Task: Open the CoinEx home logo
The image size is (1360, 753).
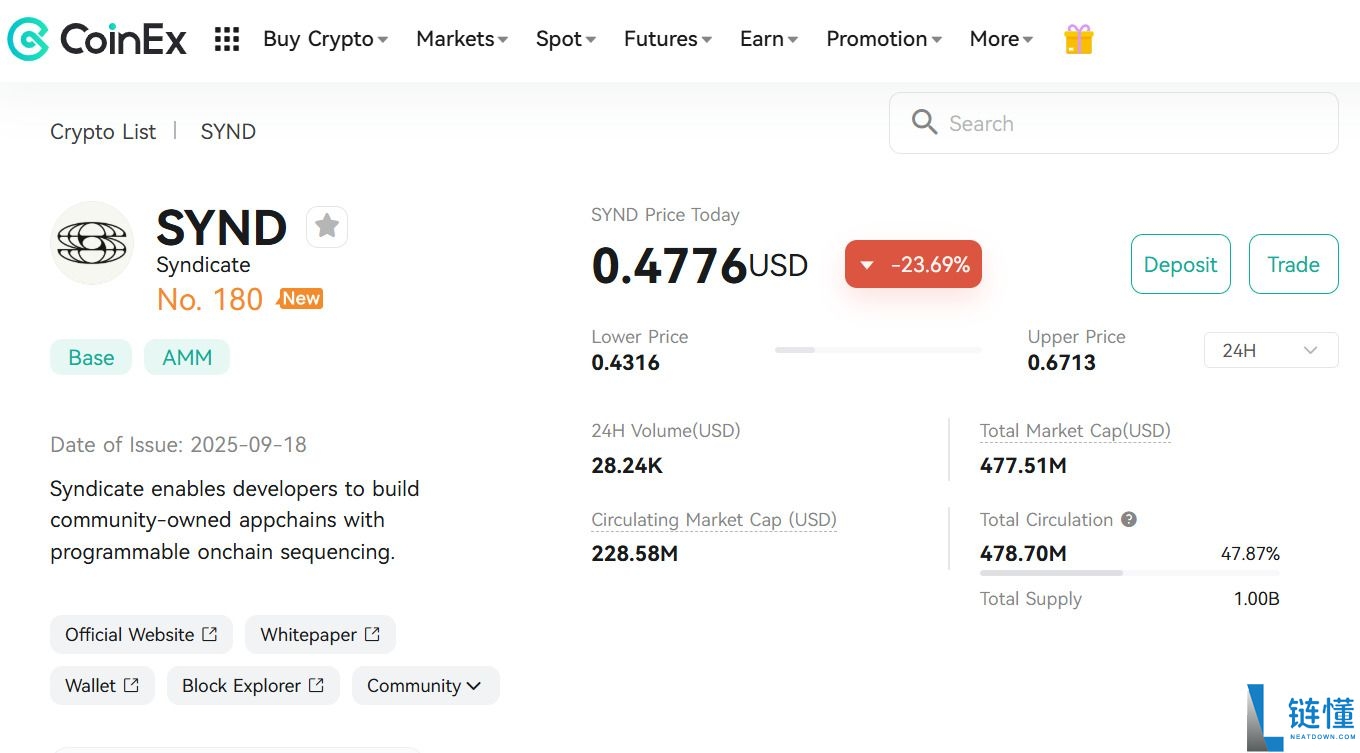Action: (x=97, y=39)
